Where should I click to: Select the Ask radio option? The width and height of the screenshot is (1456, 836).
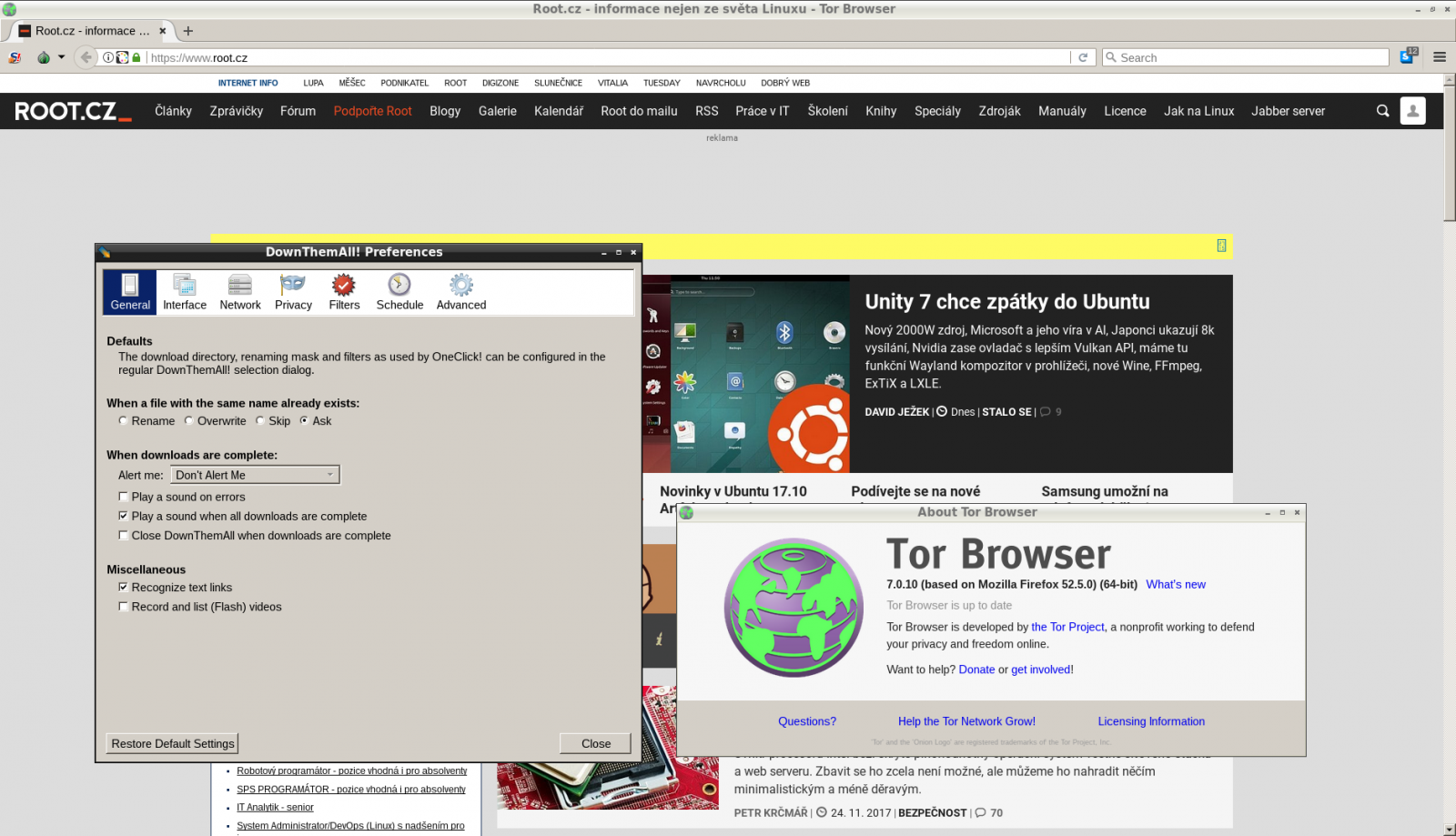[x=304, y=421]
